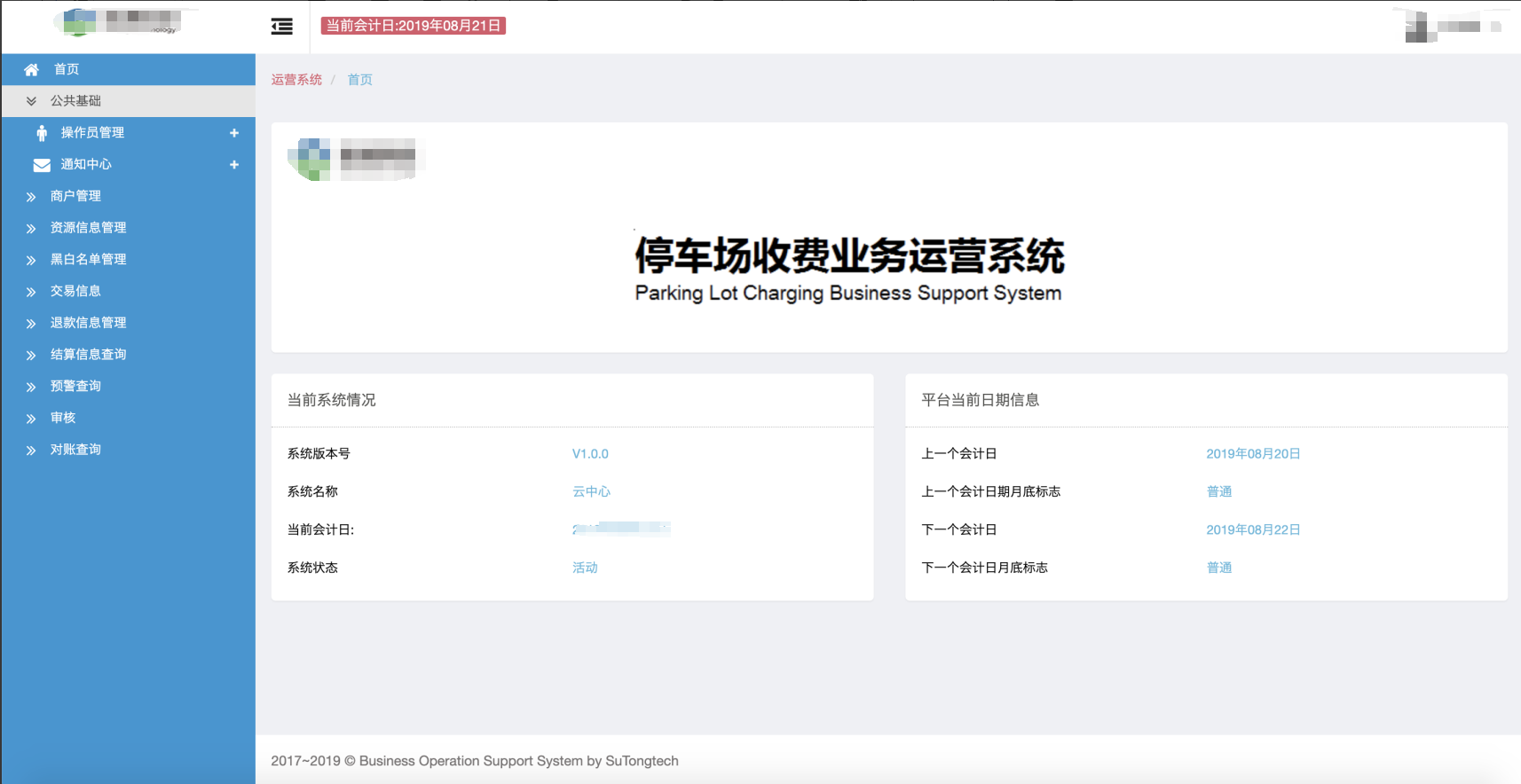Click the logo image in main panel
Image resolution: width=1521 pixels, height=784 pixels.
[x=356, y=160]
